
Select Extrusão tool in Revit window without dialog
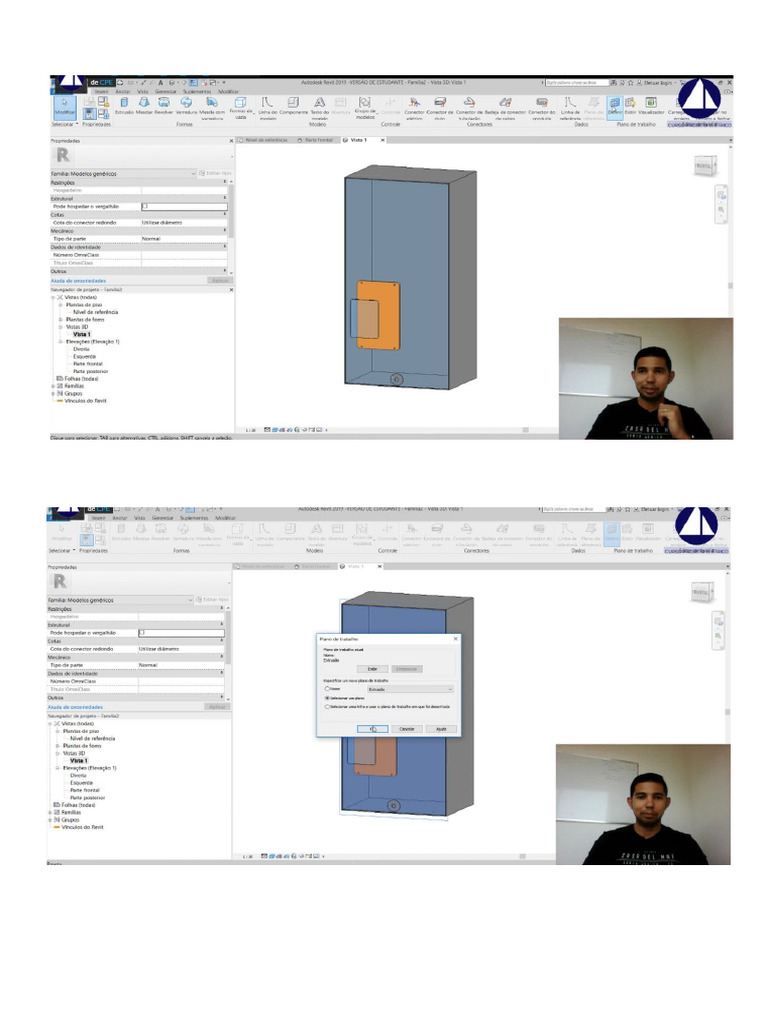coord(124,106)
